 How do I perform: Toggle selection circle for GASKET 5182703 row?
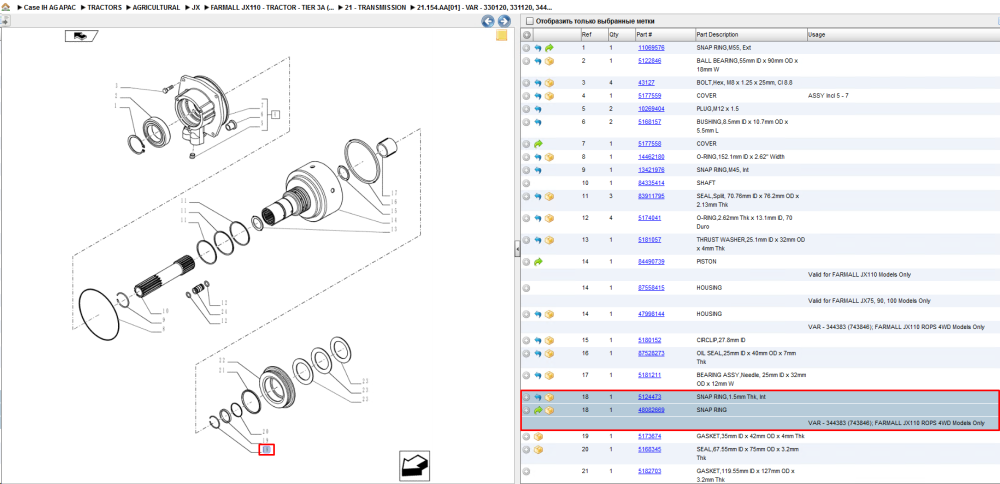[x=526, y=472]
